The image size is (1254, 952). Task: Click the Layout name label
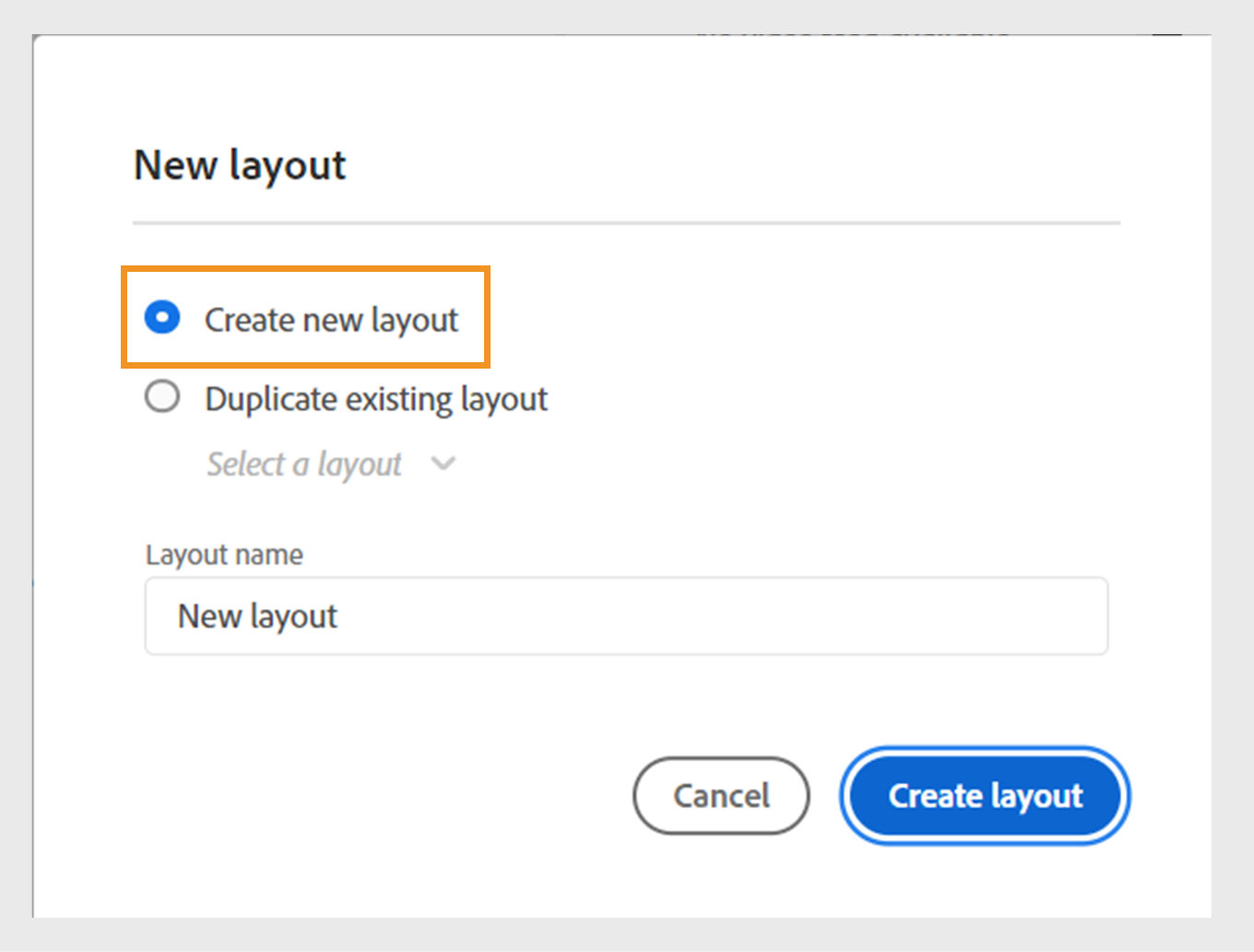point(223,554)
